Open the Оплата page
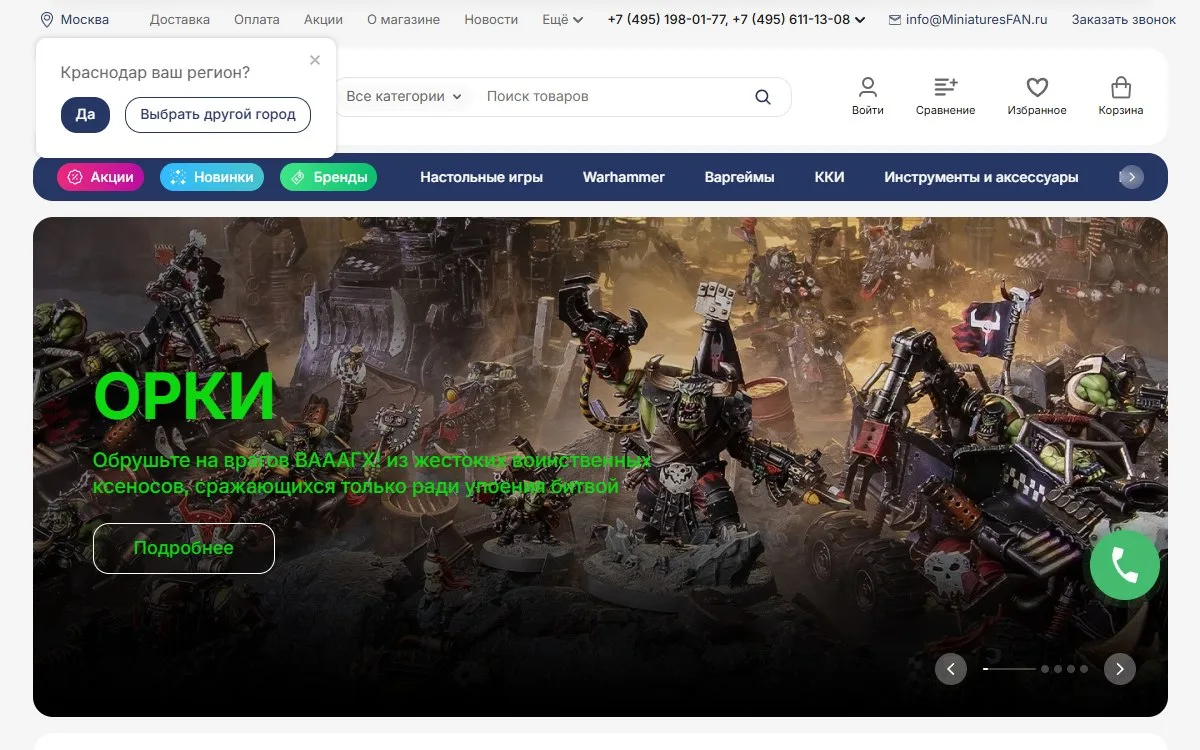The image size is (1200, 750). [257, 19]
